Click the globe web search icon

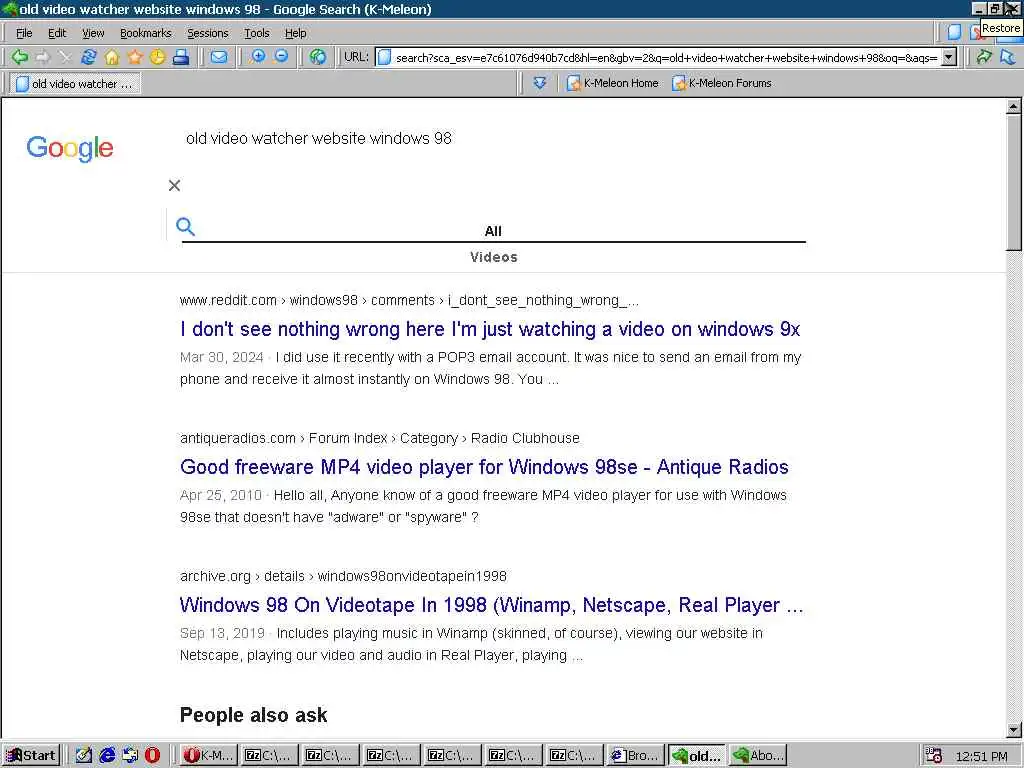click(318, 57)
